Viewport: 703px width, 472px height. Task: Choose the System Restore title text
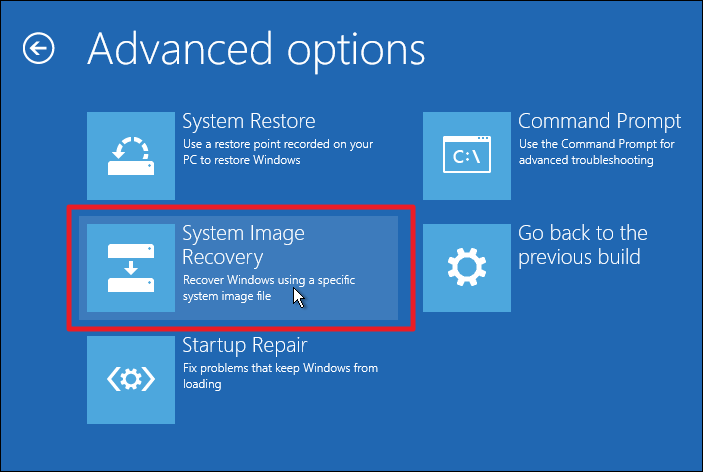tap(249, 121)
